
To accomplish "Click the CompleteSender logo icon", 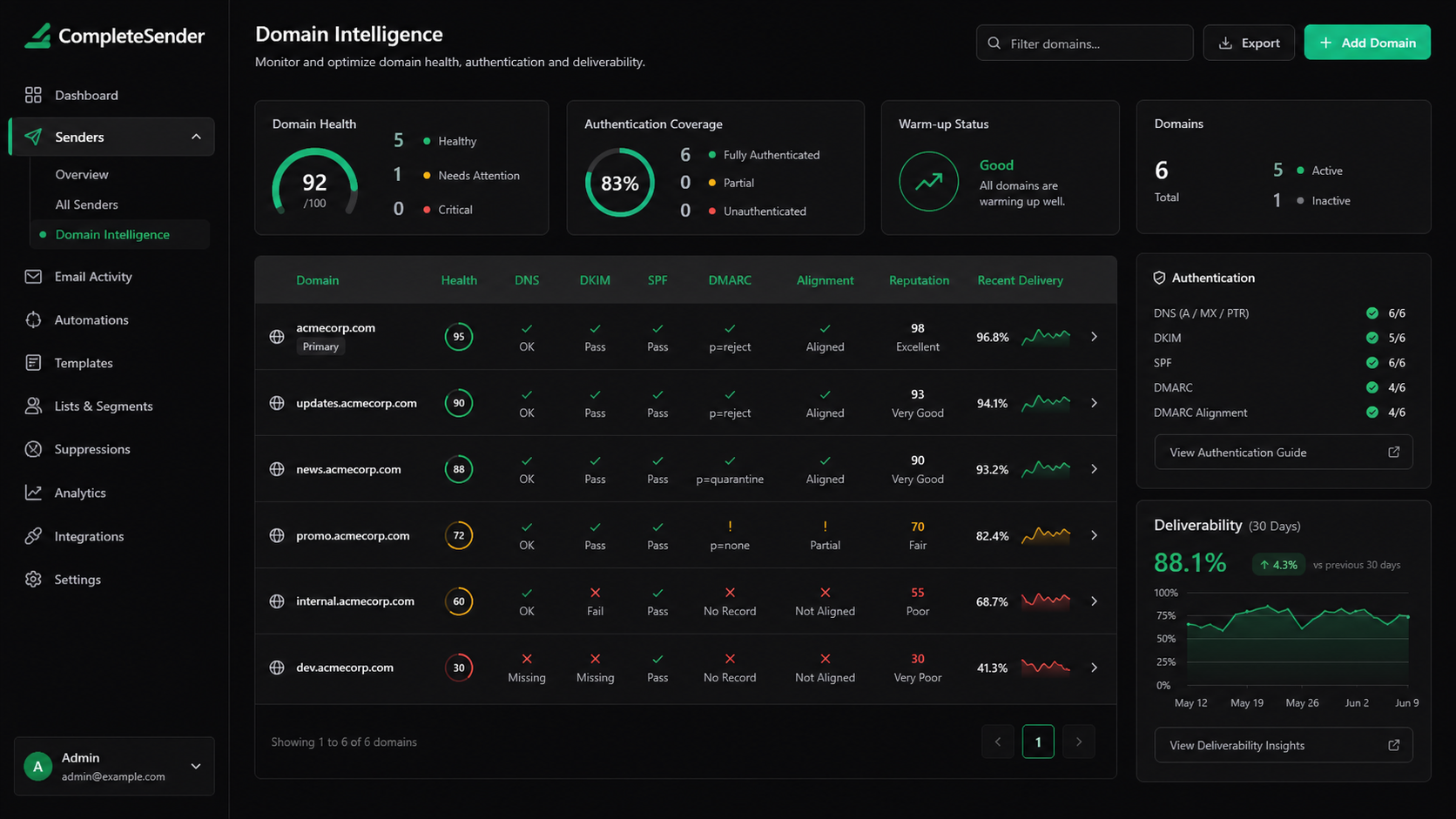I will click(x=37, y=36).
